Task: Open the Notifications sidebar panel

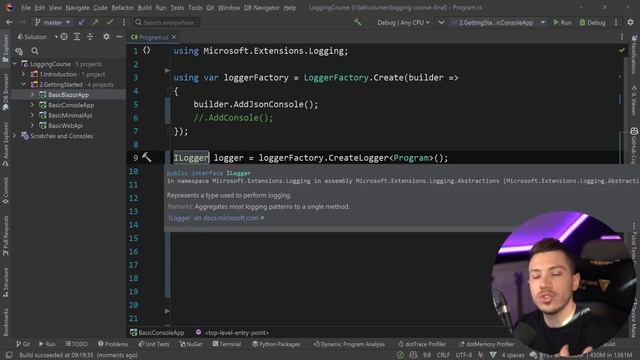Action: [x=634, y=54]
